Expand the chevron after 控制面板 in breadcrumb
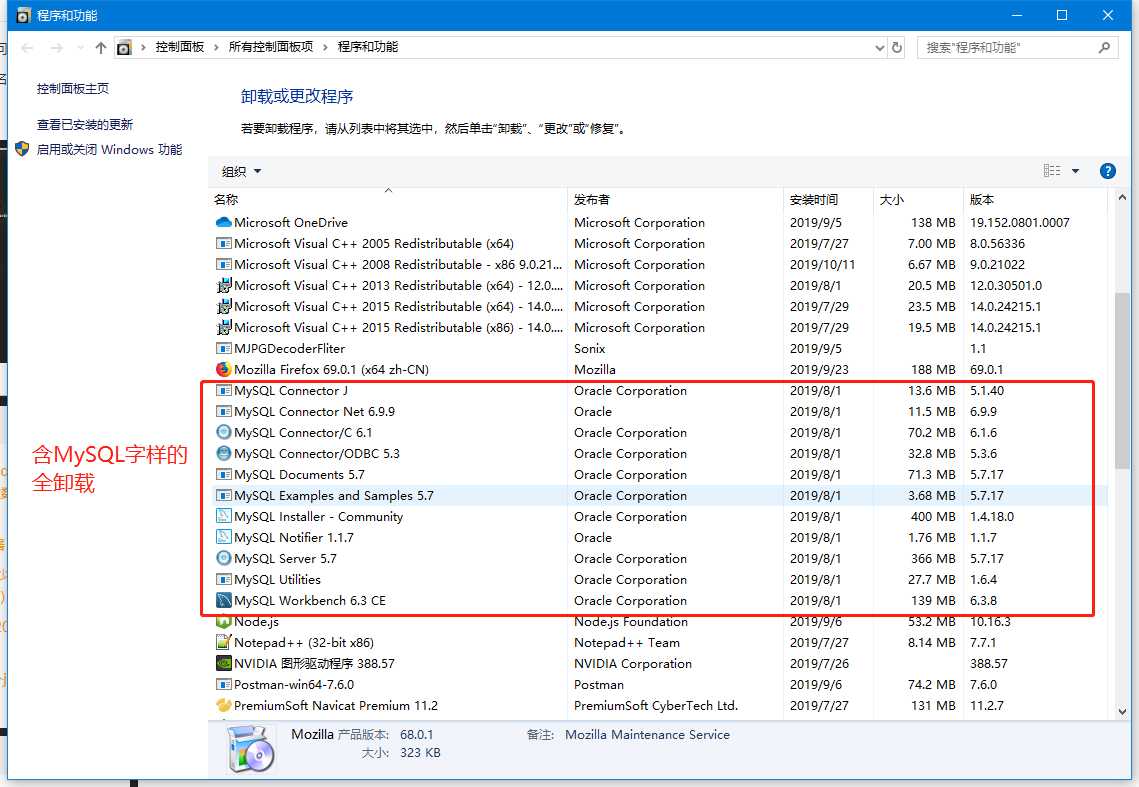Viewport: 1139px width, 787px height. pyautogui.click(x=216, y=47)
